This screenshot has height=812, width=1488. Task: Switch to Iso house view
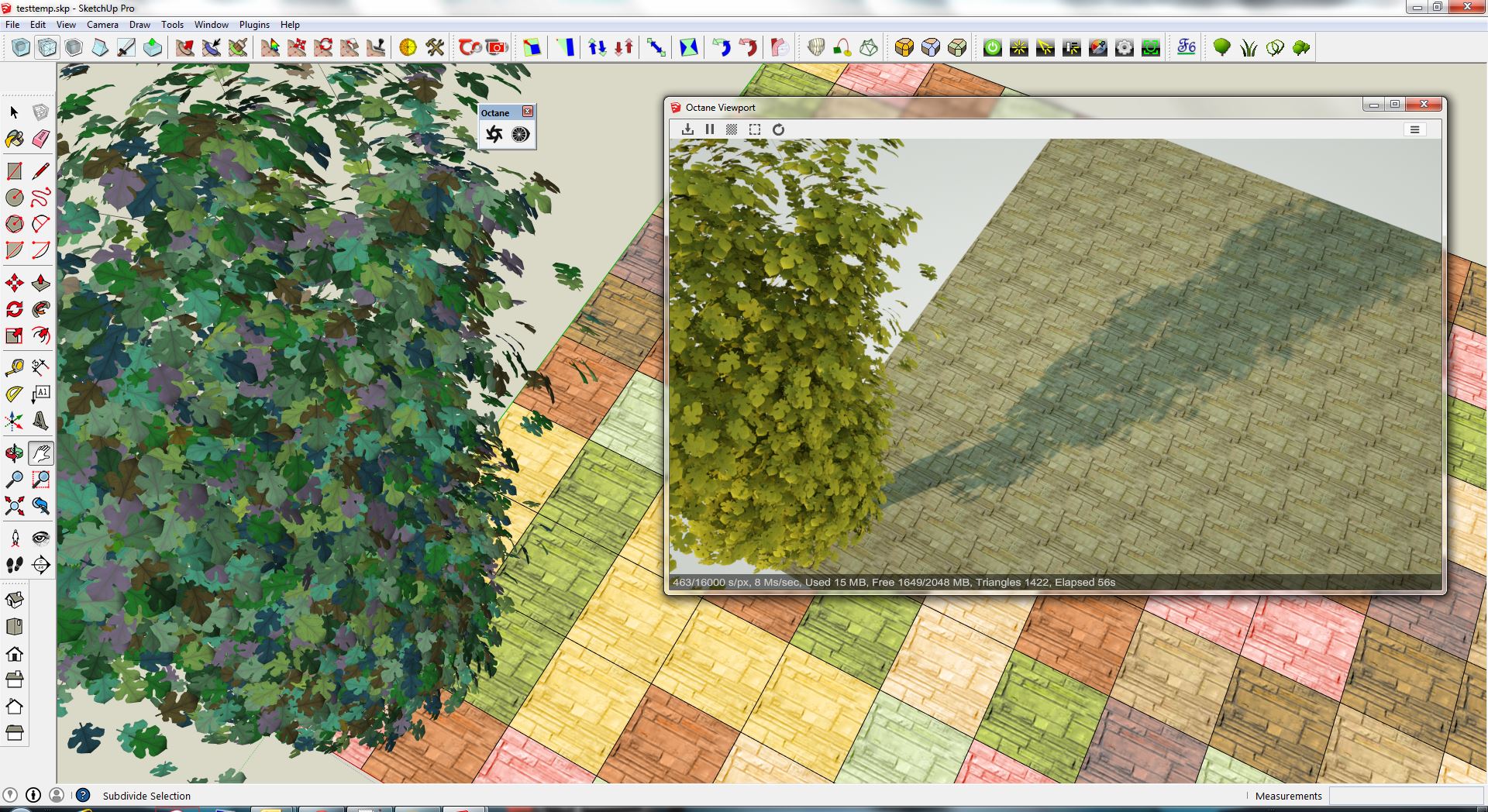click(14, 600)
